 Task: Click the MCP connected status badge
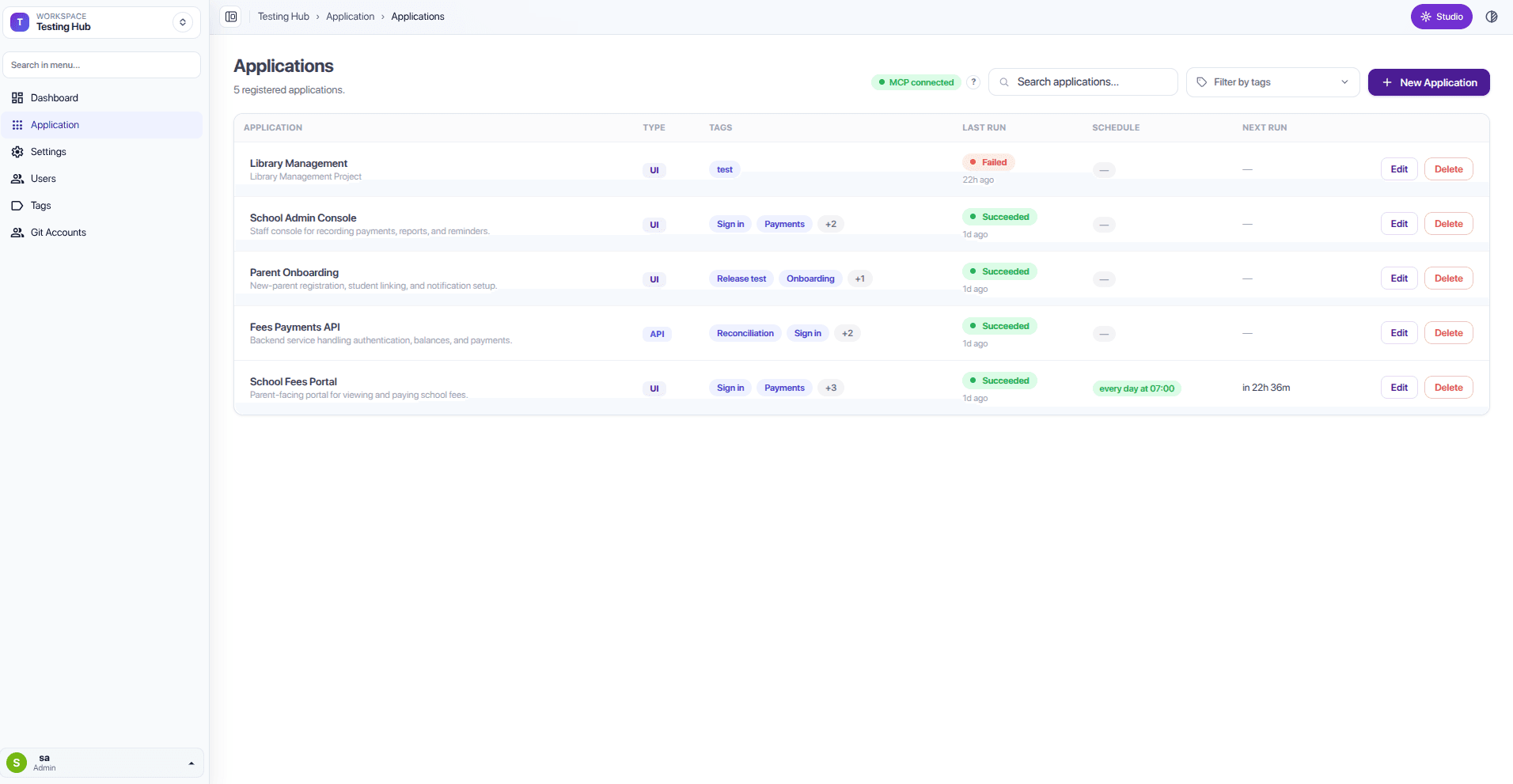click(916, 82)
